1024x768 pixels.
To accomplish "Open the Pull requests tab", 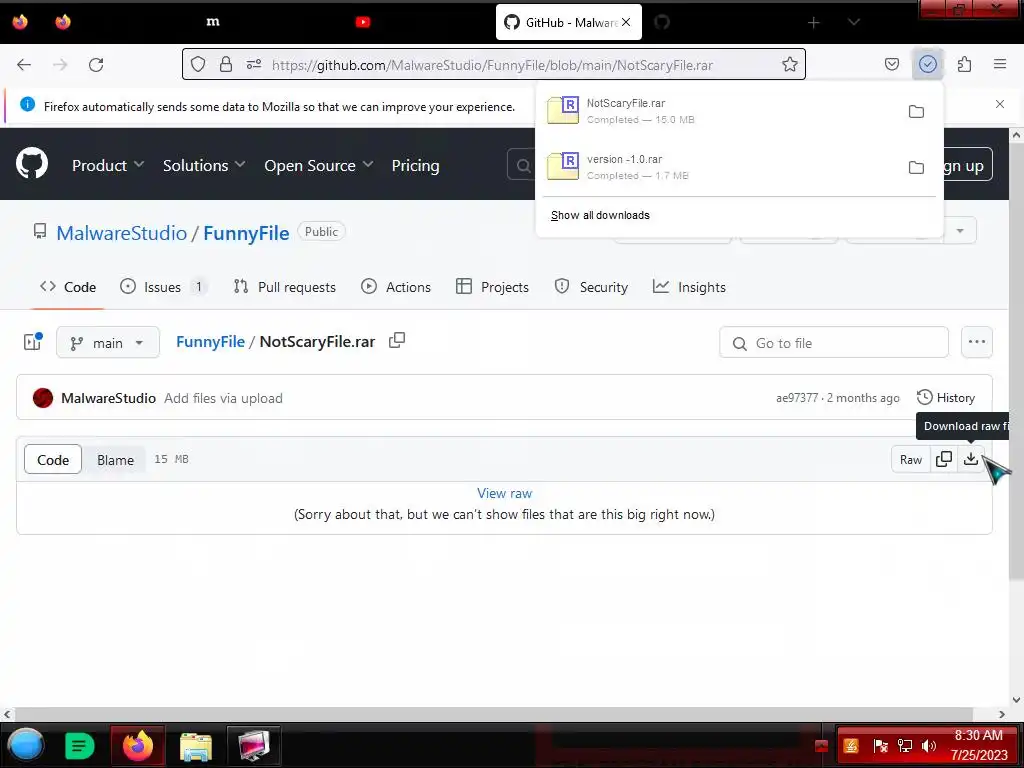I will point(285,287).
